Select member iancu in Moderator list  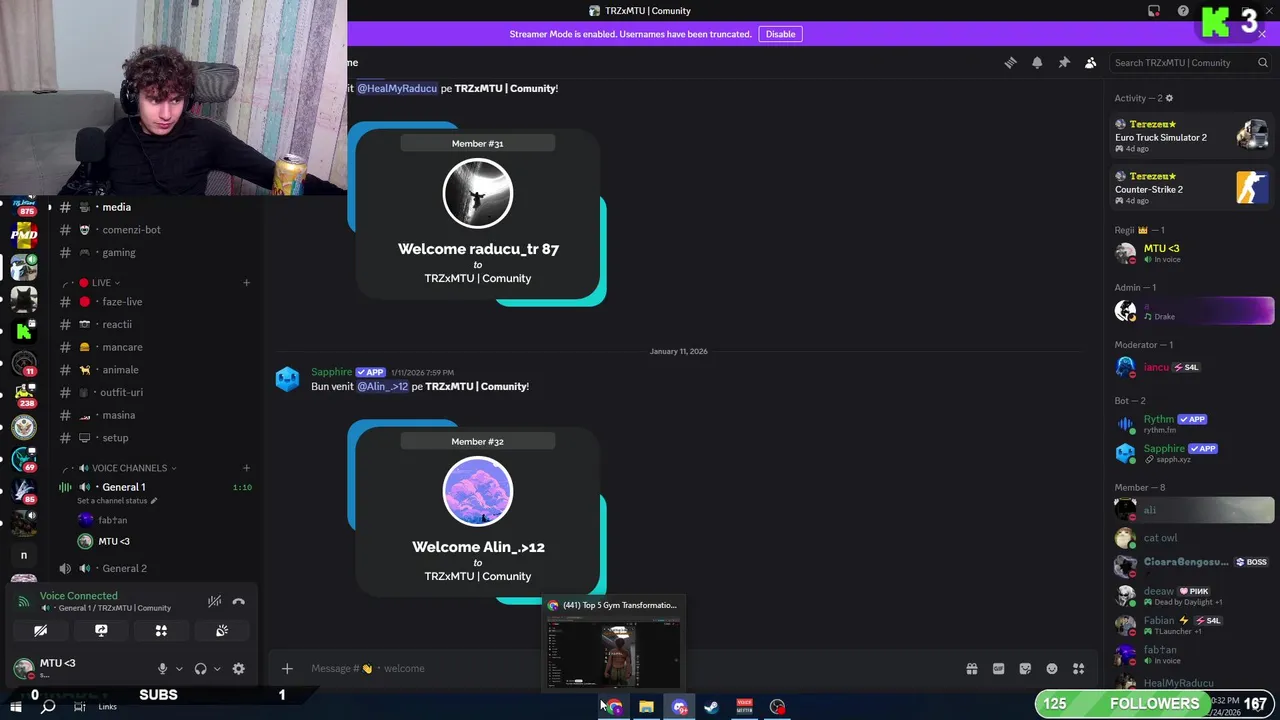tap(1191, 367)
